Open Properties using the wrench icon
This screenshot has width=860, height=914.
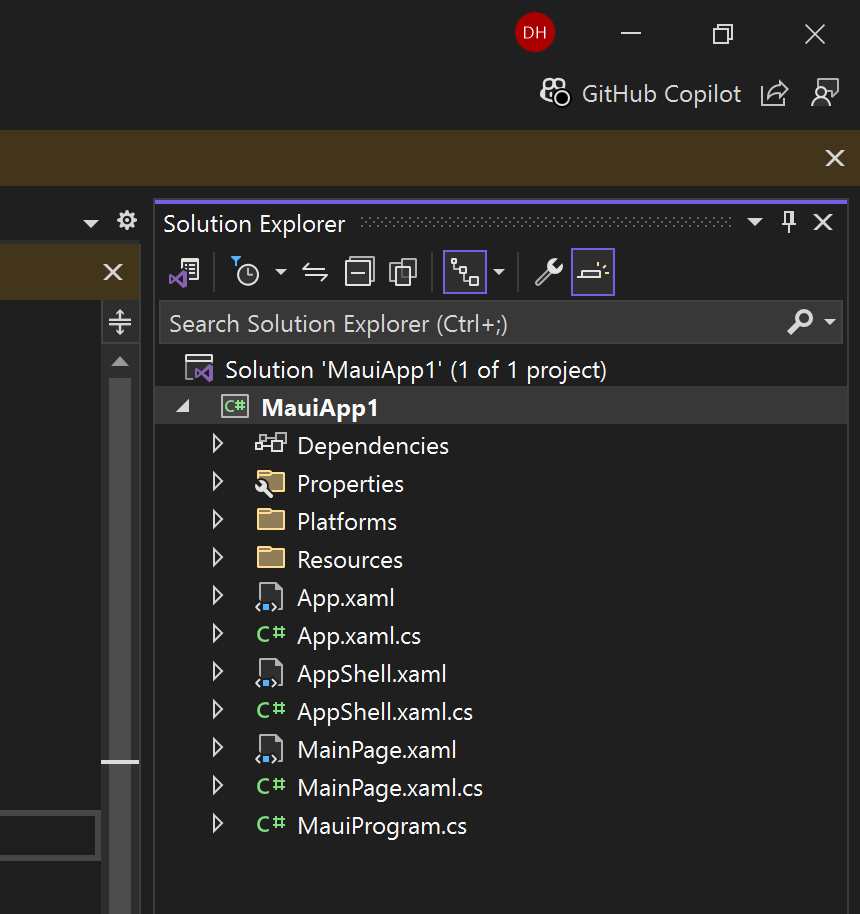coord(548,272)
